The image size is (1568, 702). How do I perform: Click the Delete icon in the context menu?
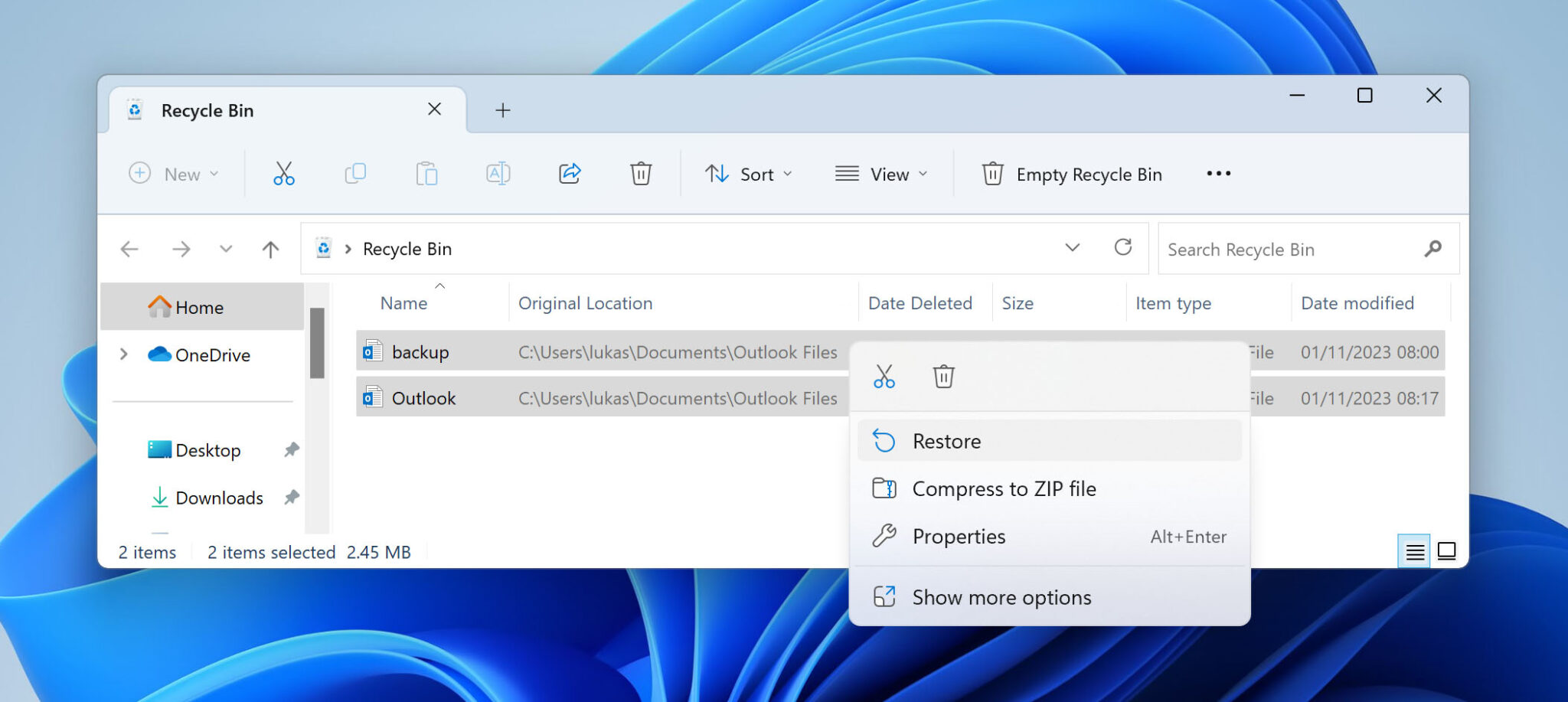click(x=943, y=376)
